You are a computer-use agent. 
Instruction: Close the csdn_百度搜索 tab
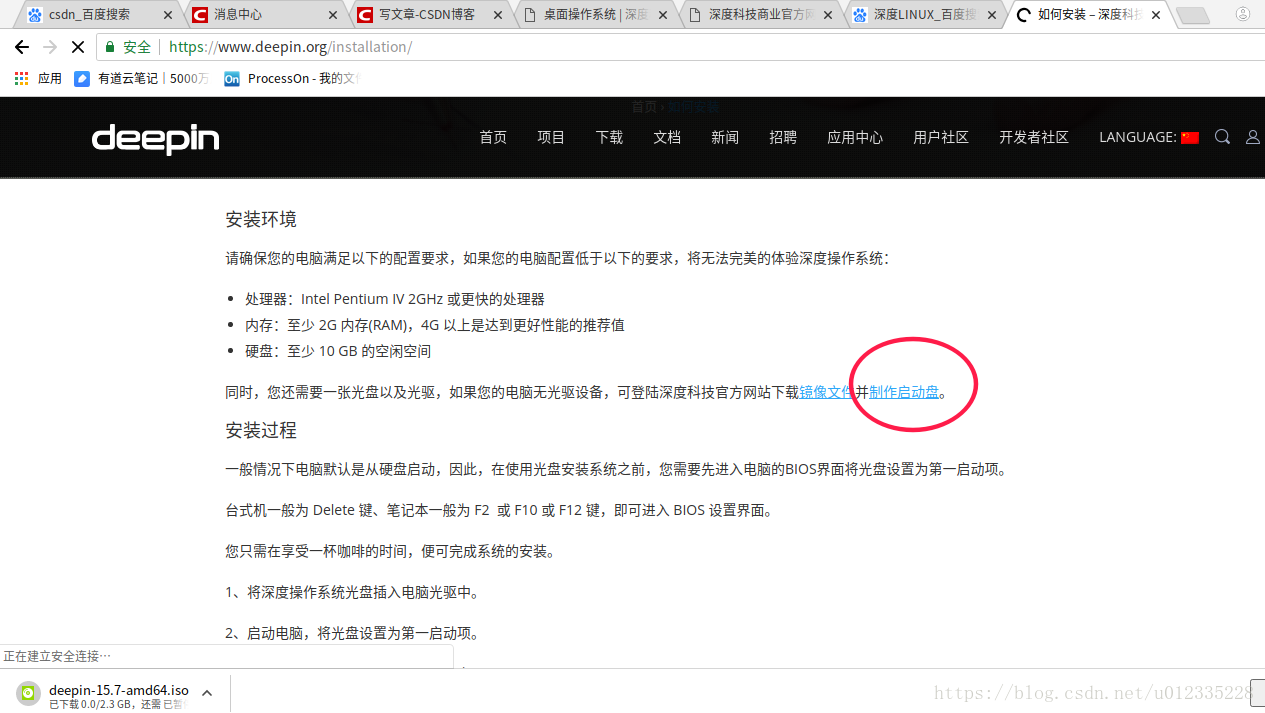168,15
